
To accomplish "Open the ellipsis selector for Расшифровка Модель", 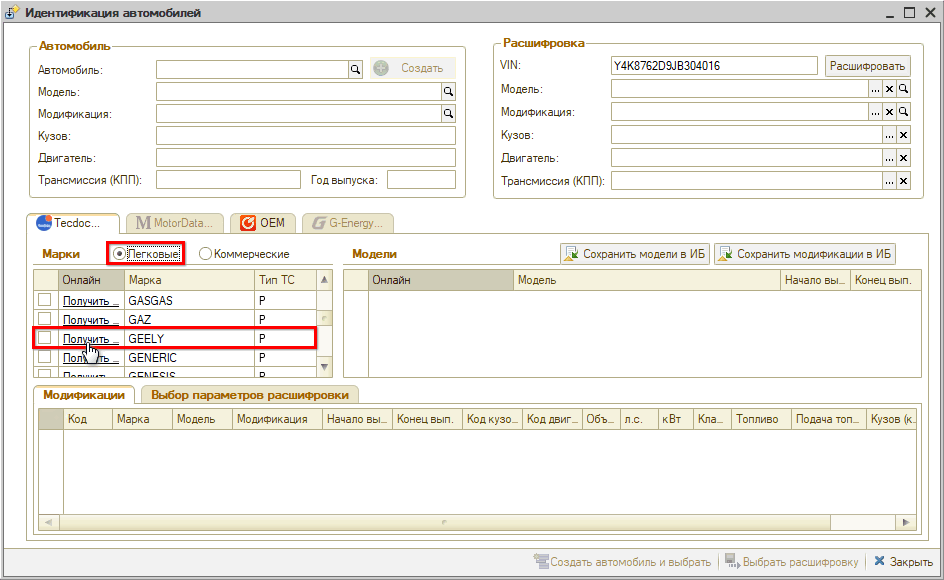I will point(875,90).
